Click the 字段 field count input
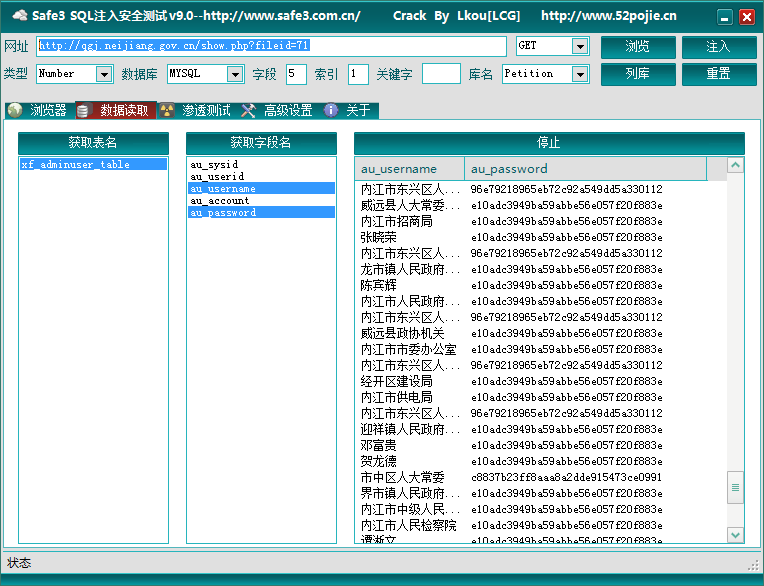The image size is (764, 586). pos(296,74)
